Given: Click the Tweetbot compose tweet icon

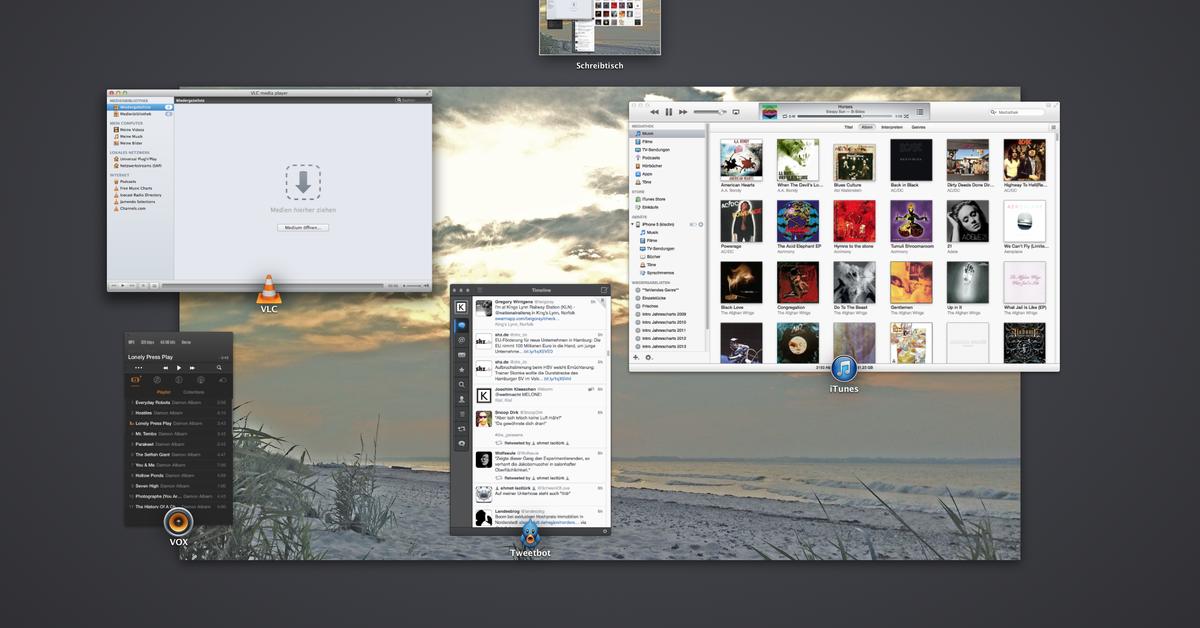Looking at the screenshot, I should click(x=603, y=290).
